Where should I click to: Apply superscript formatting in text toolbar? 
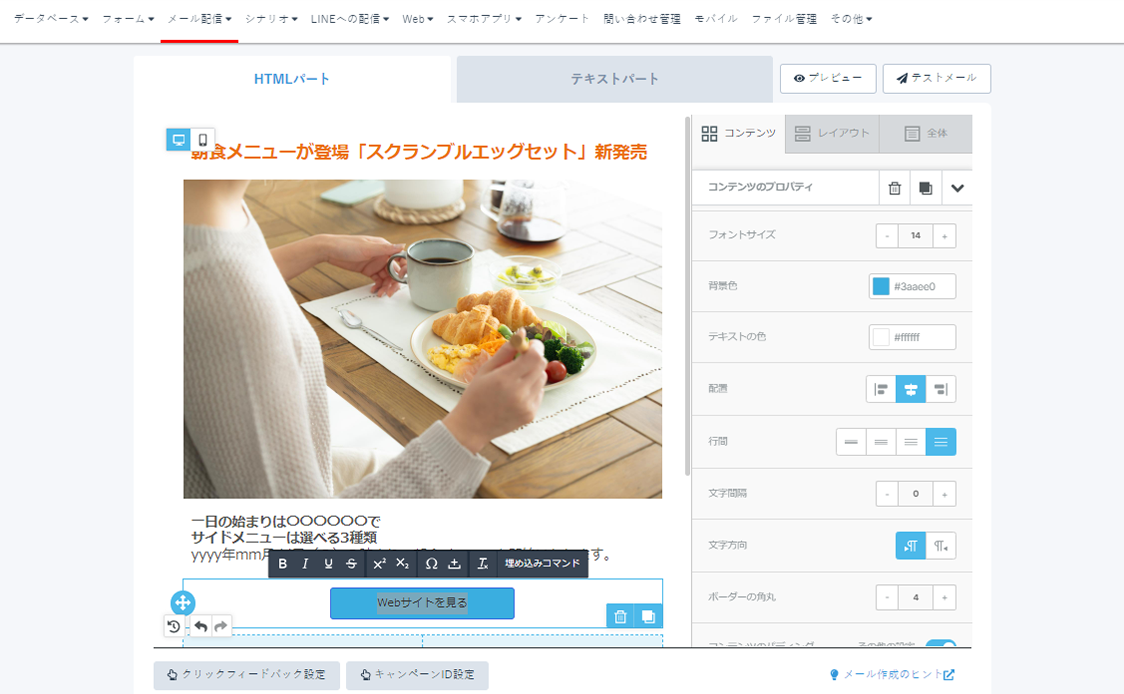click(x=379, y=564)
